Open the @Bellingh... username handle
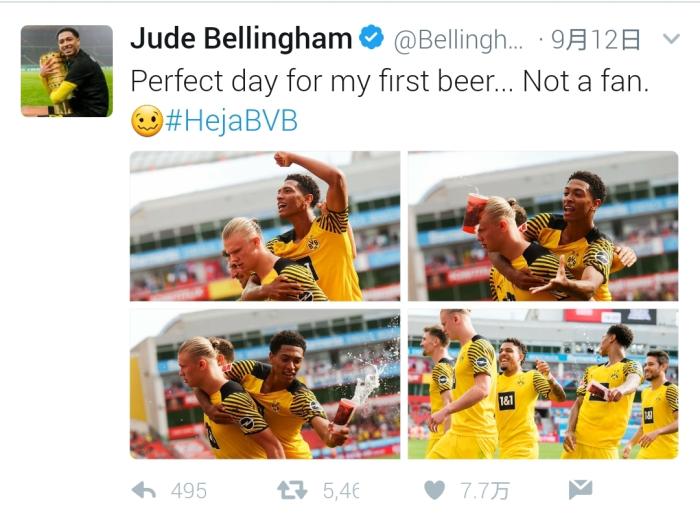Image resolution: width=700 pixels, height=517 pixels. [x=458, y=41]
